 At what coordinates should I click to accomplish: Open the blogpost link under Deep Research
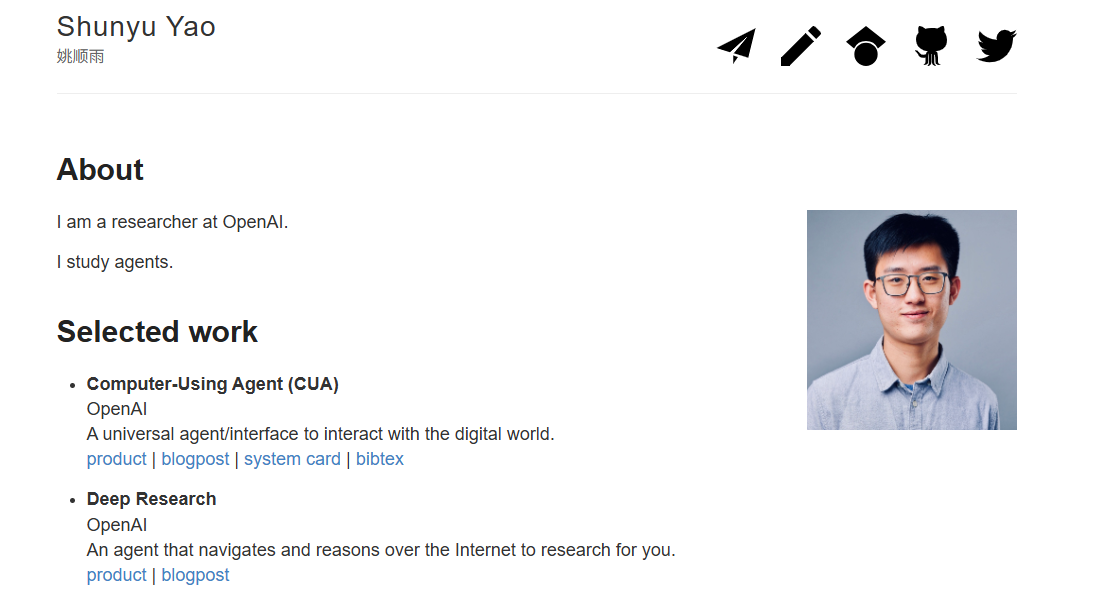195,575
